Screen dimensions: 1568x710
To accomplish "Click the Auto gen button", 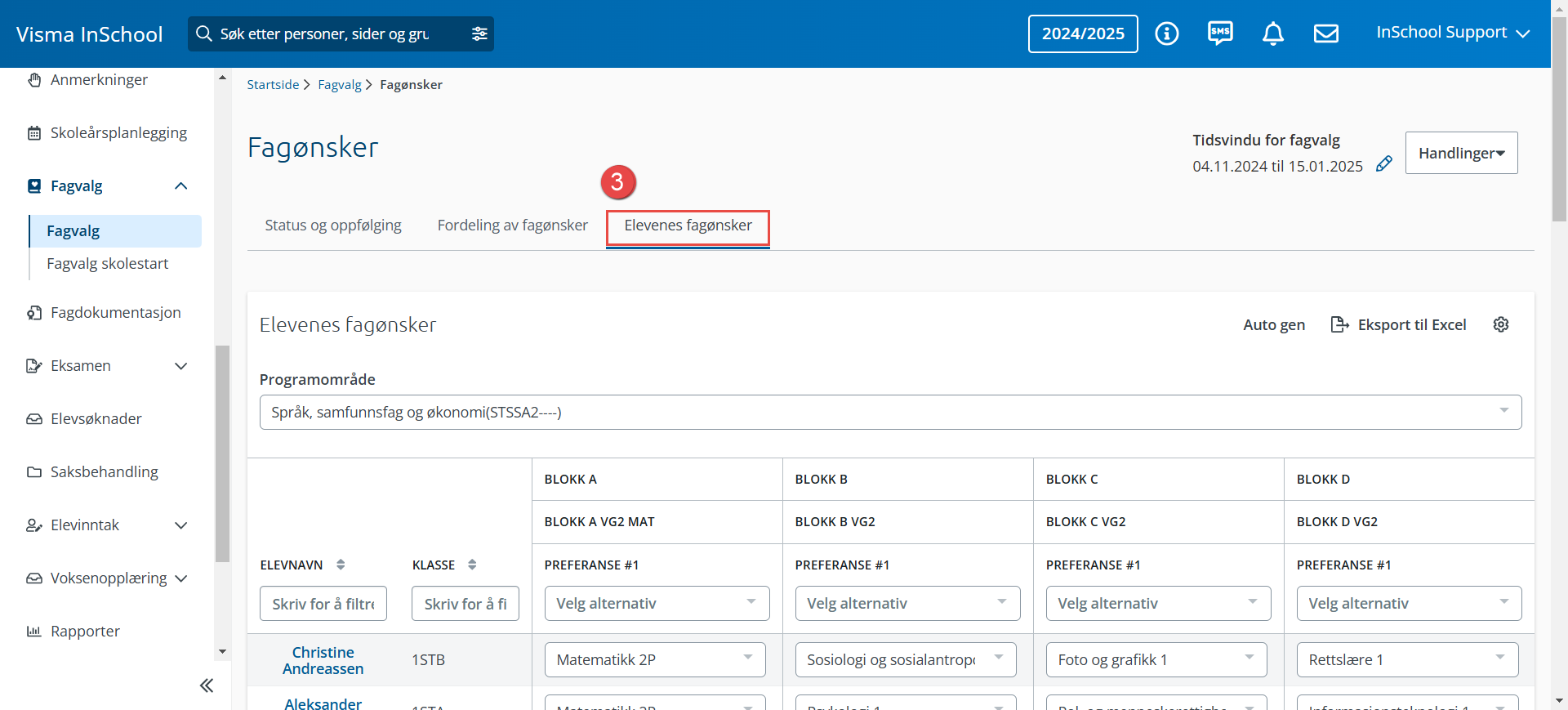I will click(x=1274, y=324).
